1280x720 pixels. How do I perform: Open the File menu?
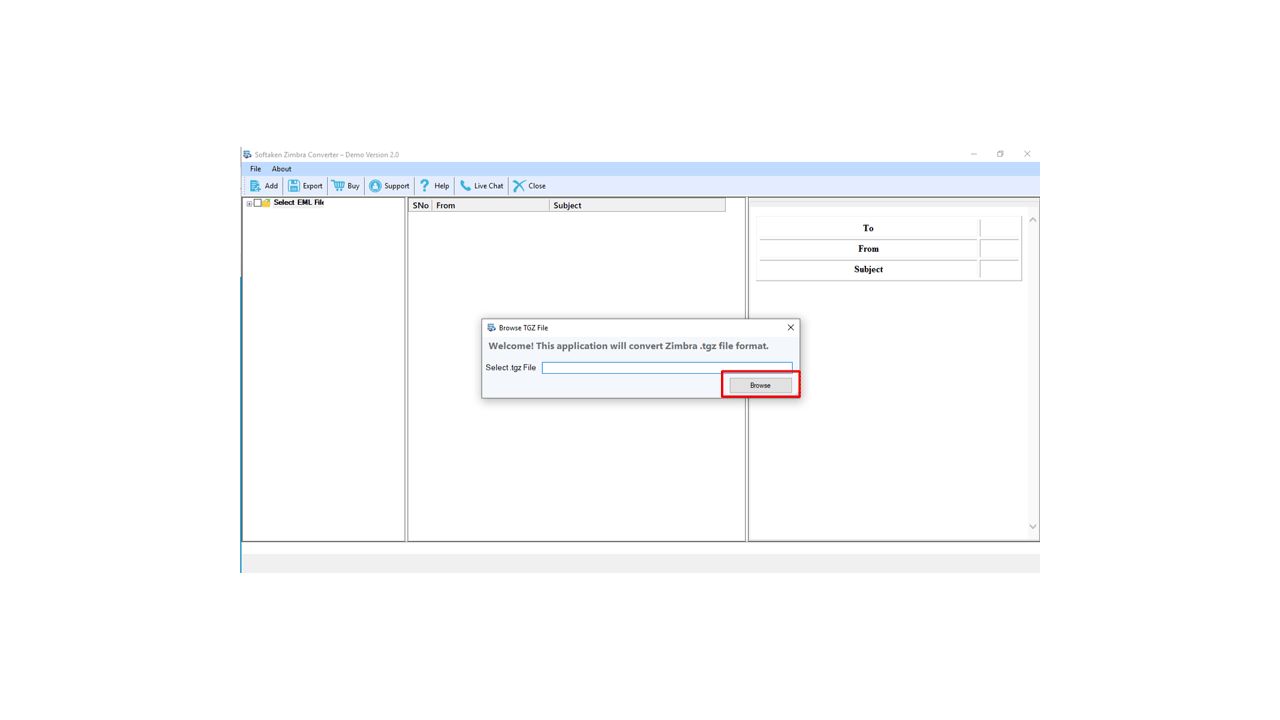(255, 169)
